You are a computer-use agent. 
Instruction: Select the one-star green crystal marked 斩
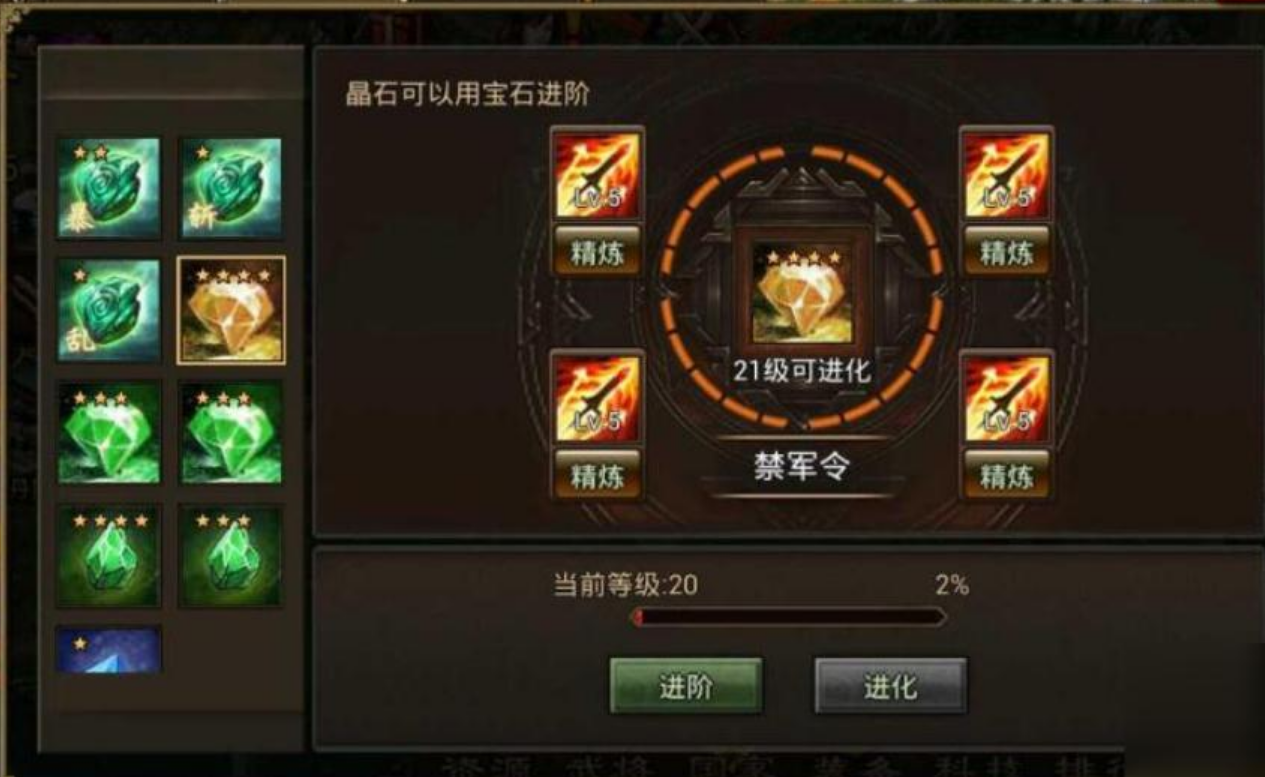[x=230, y=188]
